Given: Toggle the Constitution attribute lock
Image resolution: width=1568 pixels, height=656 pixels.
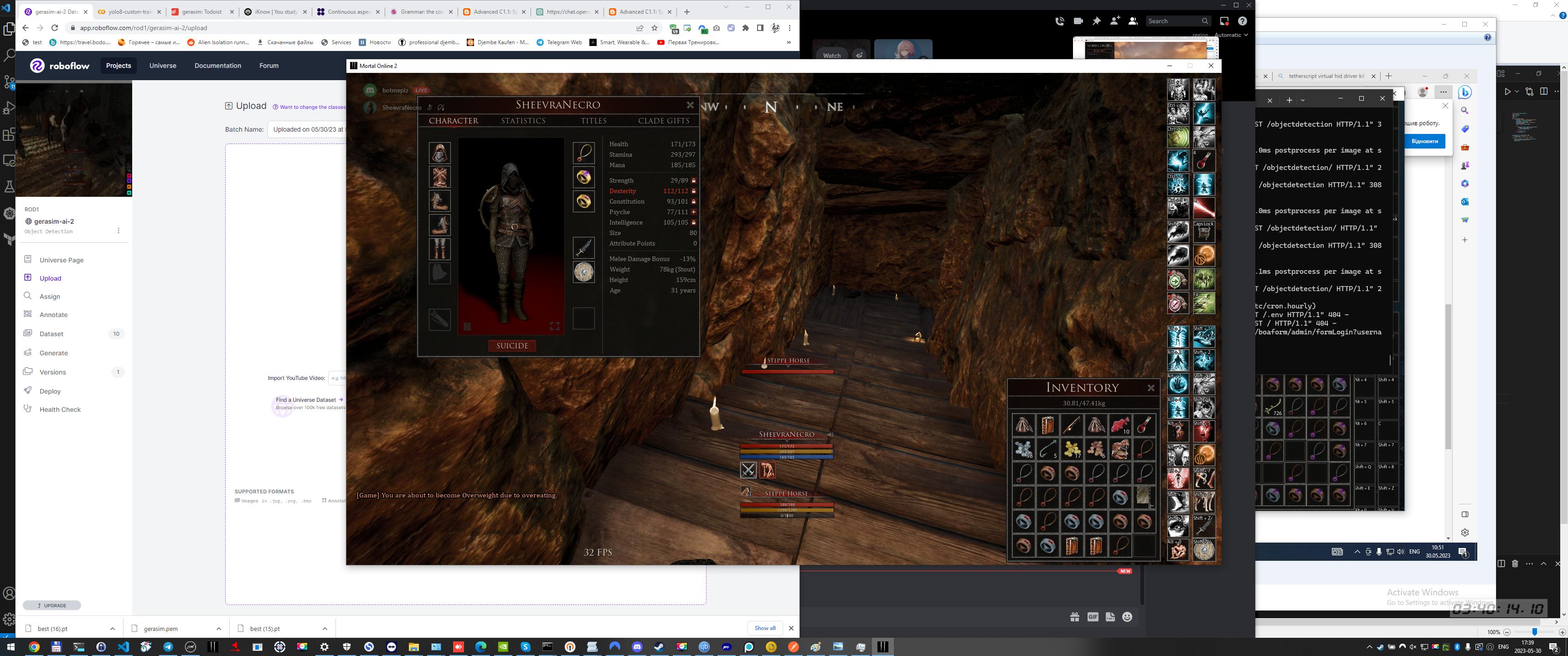Looking at the screenshot, I should 693,201.
